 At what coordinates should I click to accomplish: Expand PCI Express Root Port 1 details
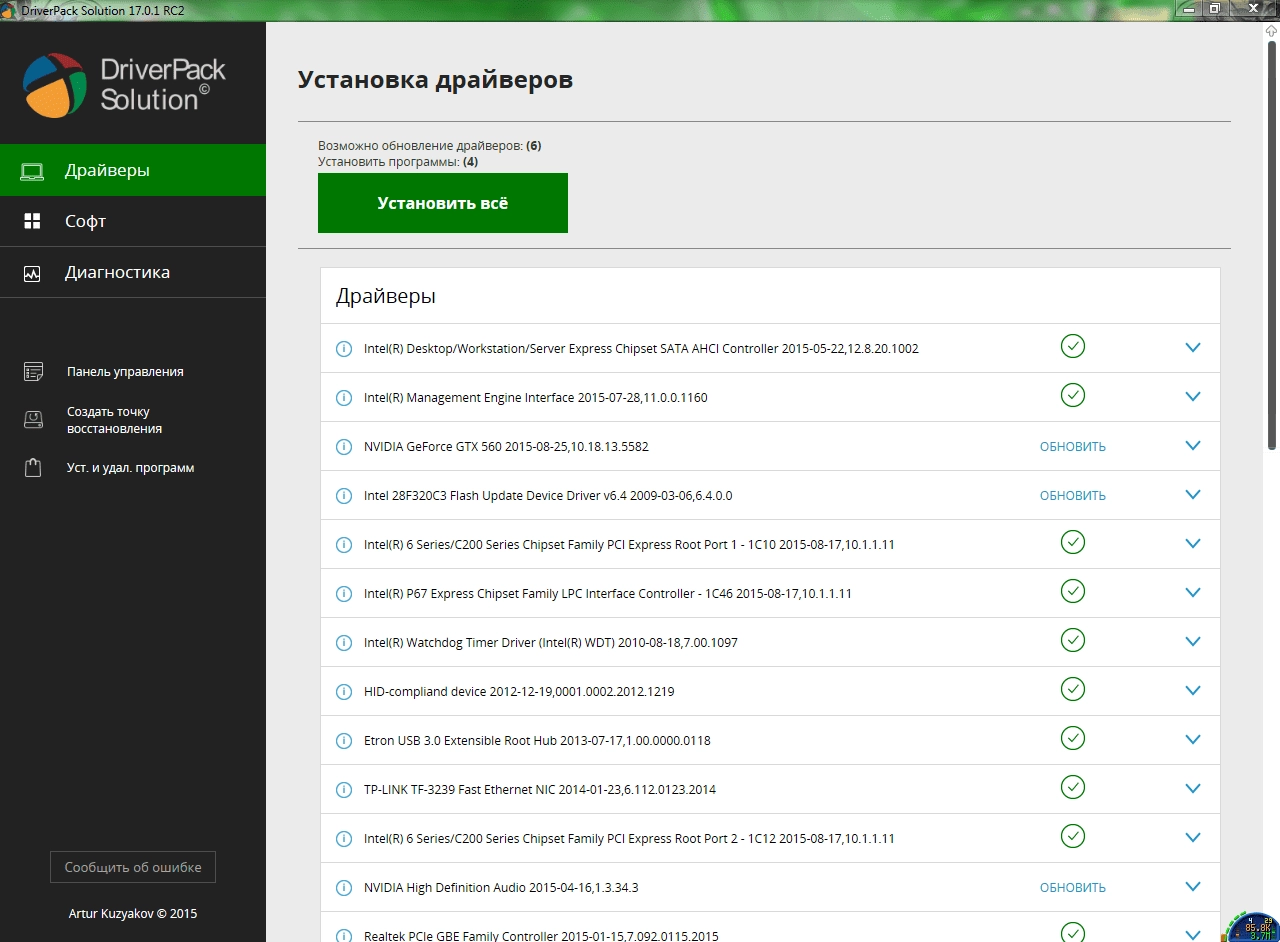pos(1192,544)
